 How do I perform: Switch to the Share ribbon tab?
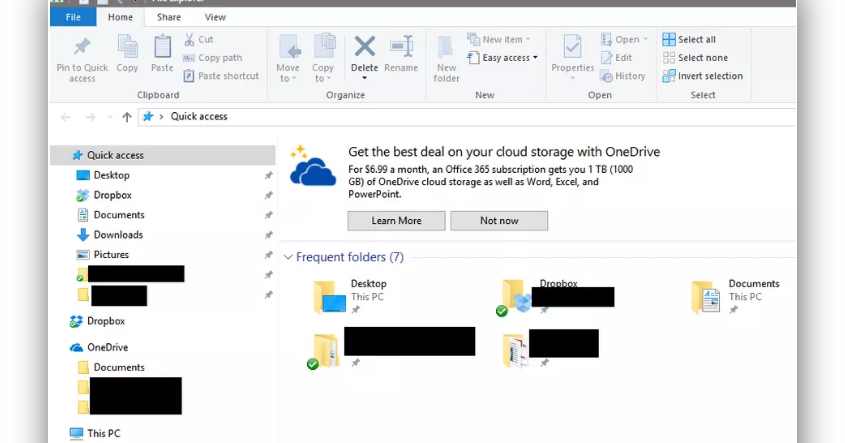click(x=169, y=17)
